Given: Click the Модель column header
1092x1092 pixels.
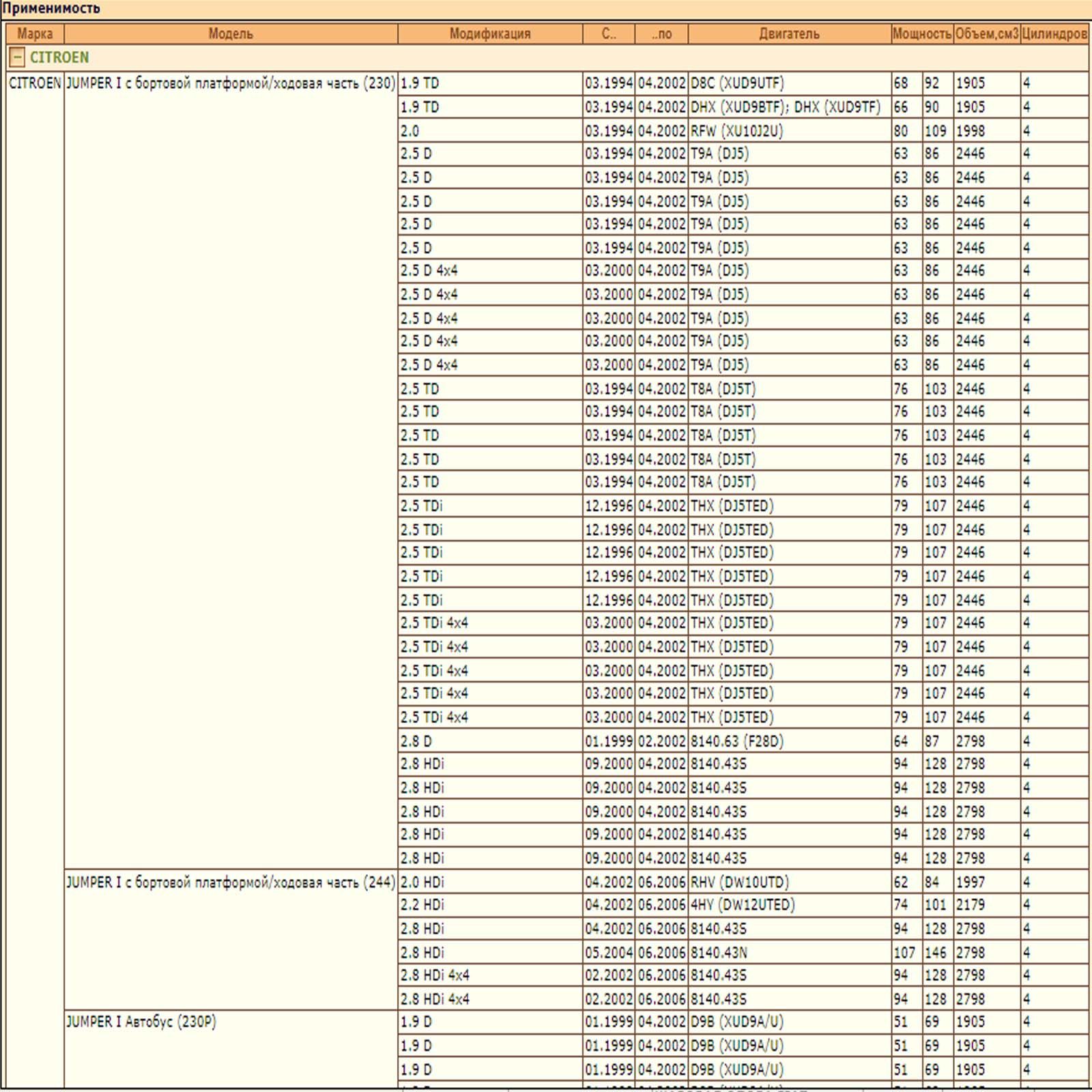Looking at the screenshot, I should pyautogui.click(x=231, y=33).
